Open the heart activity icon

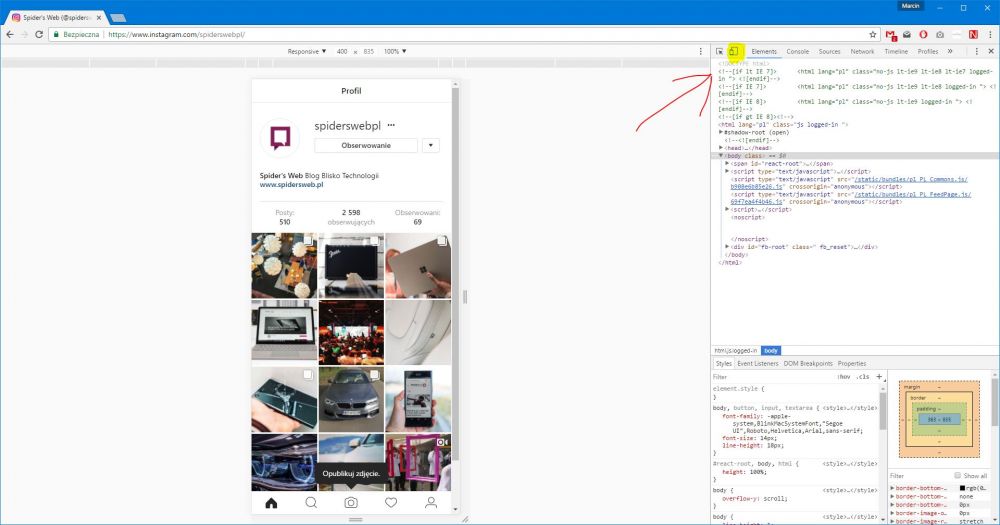(x=391, y=503)
